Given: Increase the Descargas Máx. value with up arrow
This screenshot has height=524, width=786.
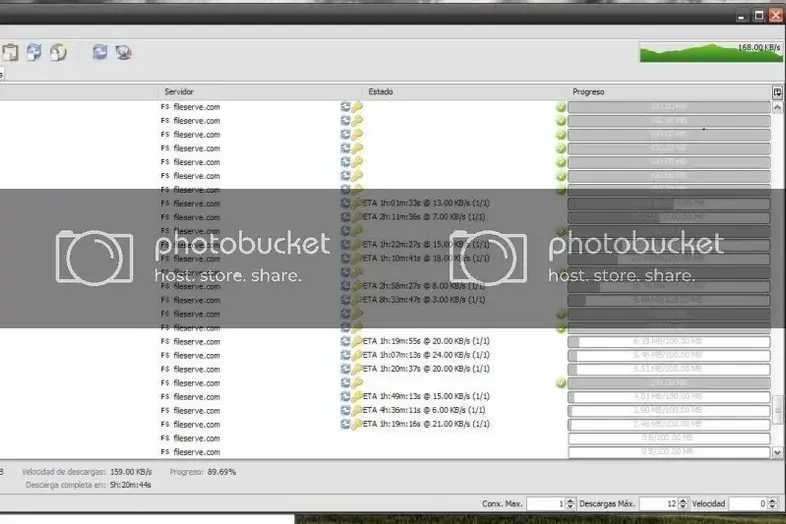Looking at the screenshot, I should point(683,500).
